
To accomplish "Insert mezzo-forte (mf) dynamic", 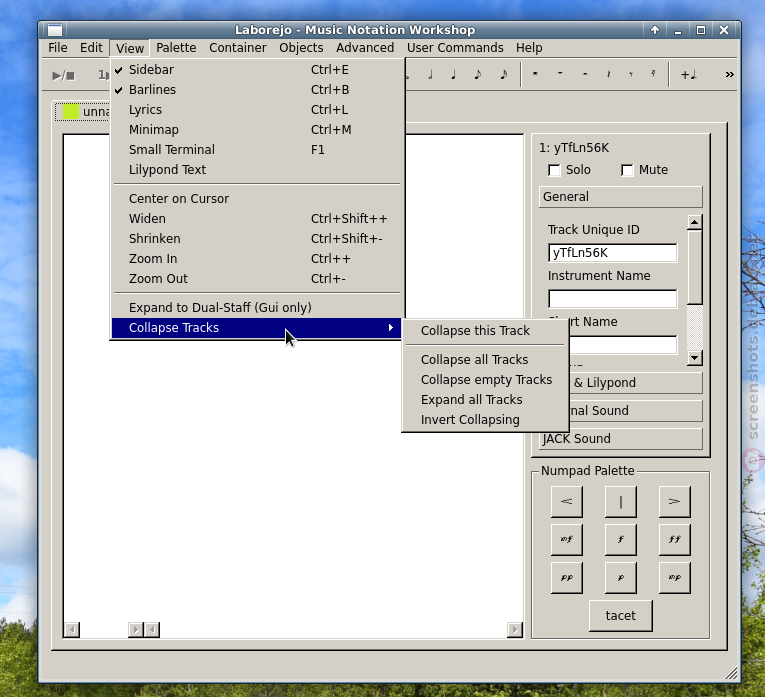I will click(x=566, y=539).
